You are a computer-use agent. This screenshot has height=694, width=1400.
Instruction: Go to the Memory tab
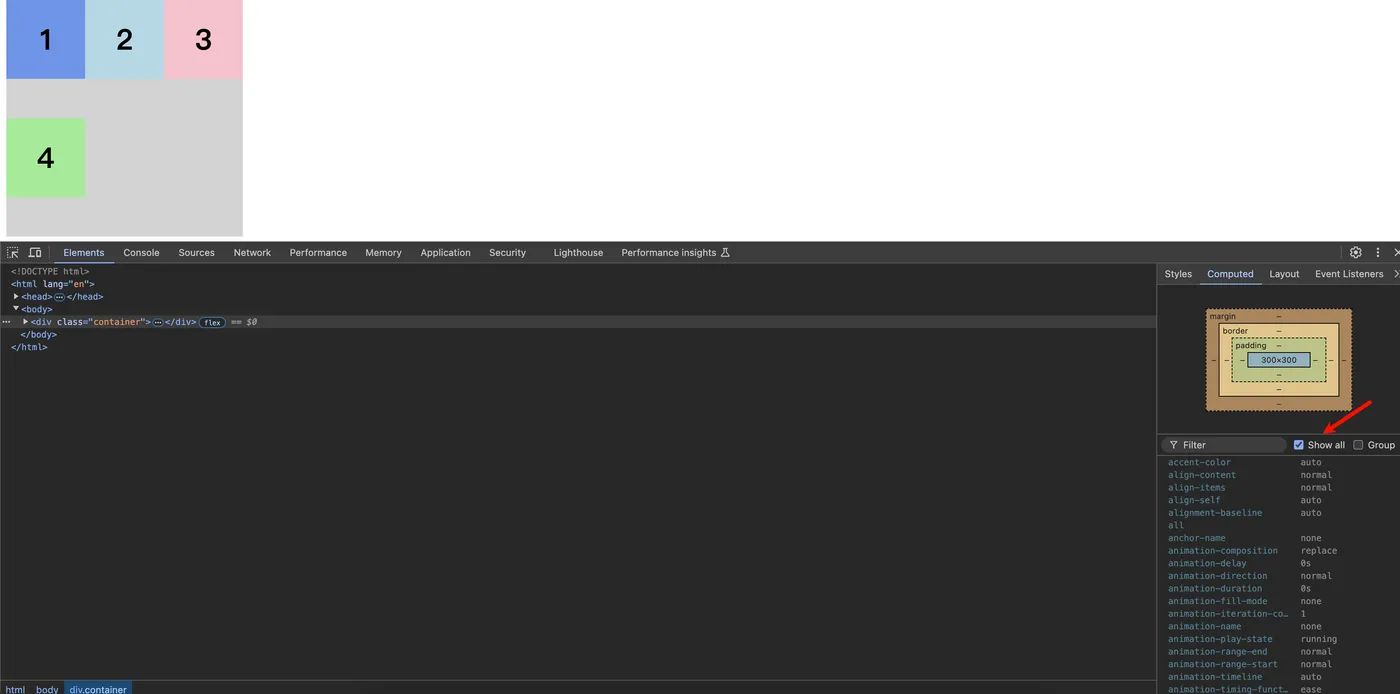pyautogui.click(x=383, y=253)
